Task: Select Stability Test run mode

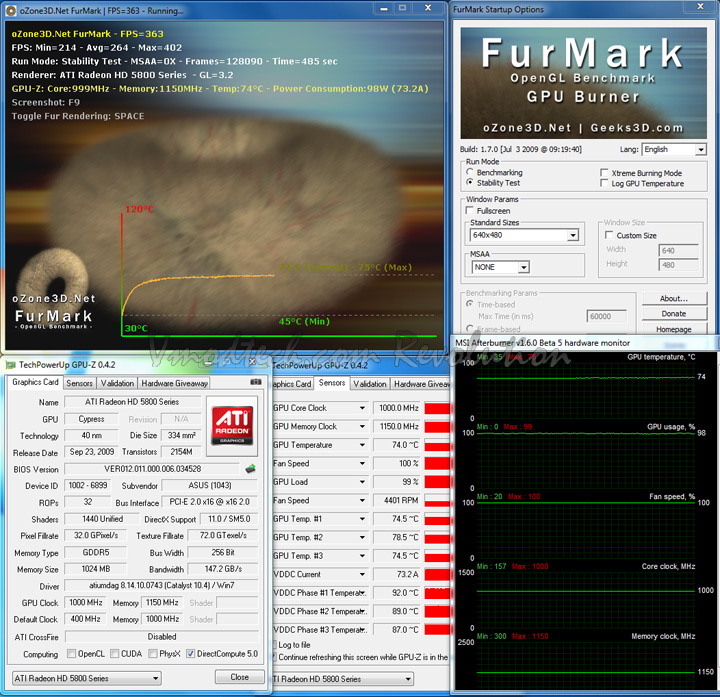Action: (x=470, y=182)
